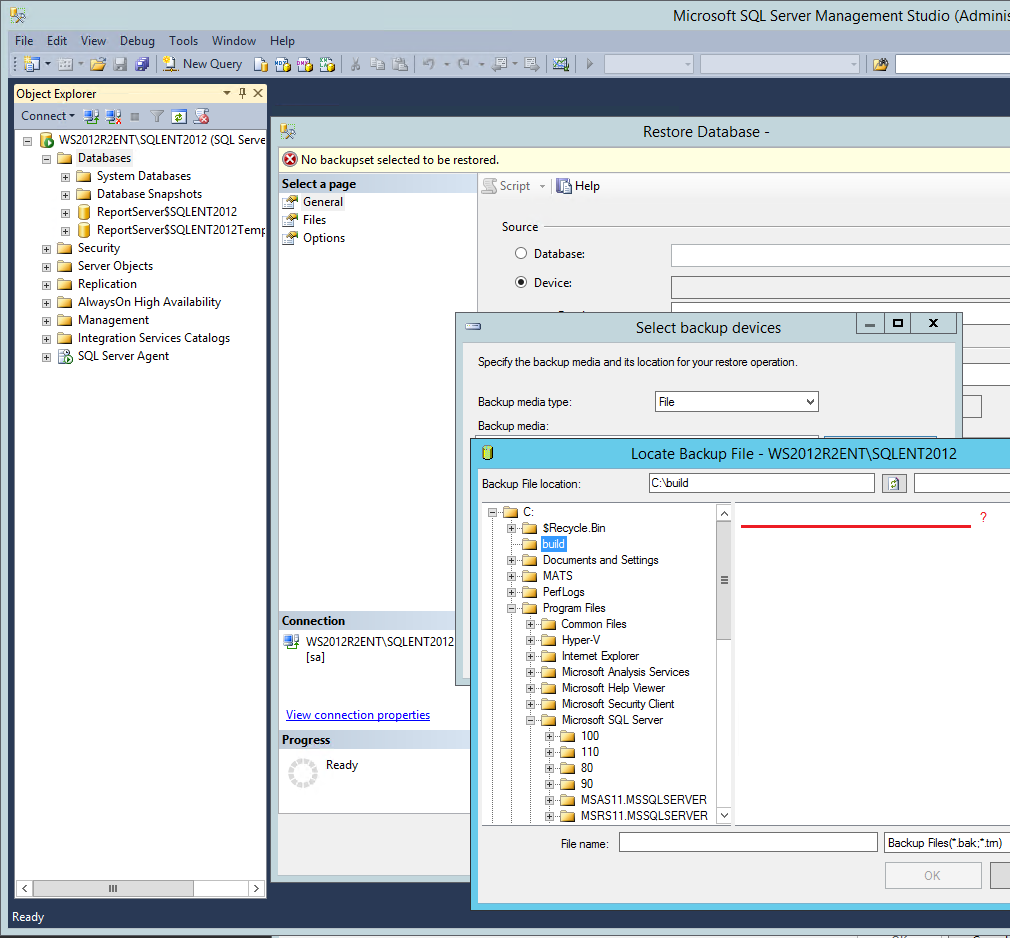
Task: Click the Disconnect server icon in Object Explorer
Action: 112,116
